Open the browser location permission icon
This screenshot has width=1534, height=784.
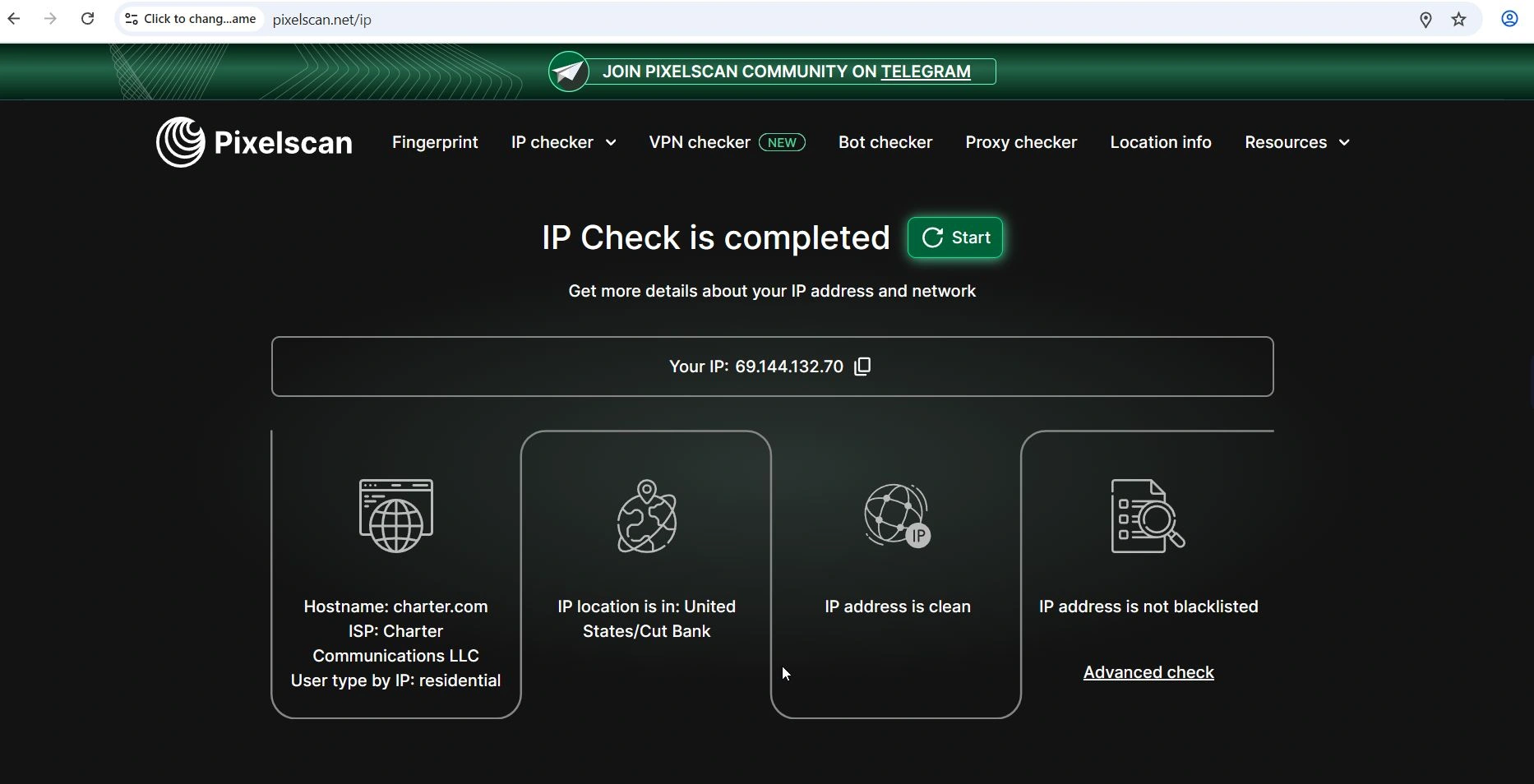[1425, 20]
